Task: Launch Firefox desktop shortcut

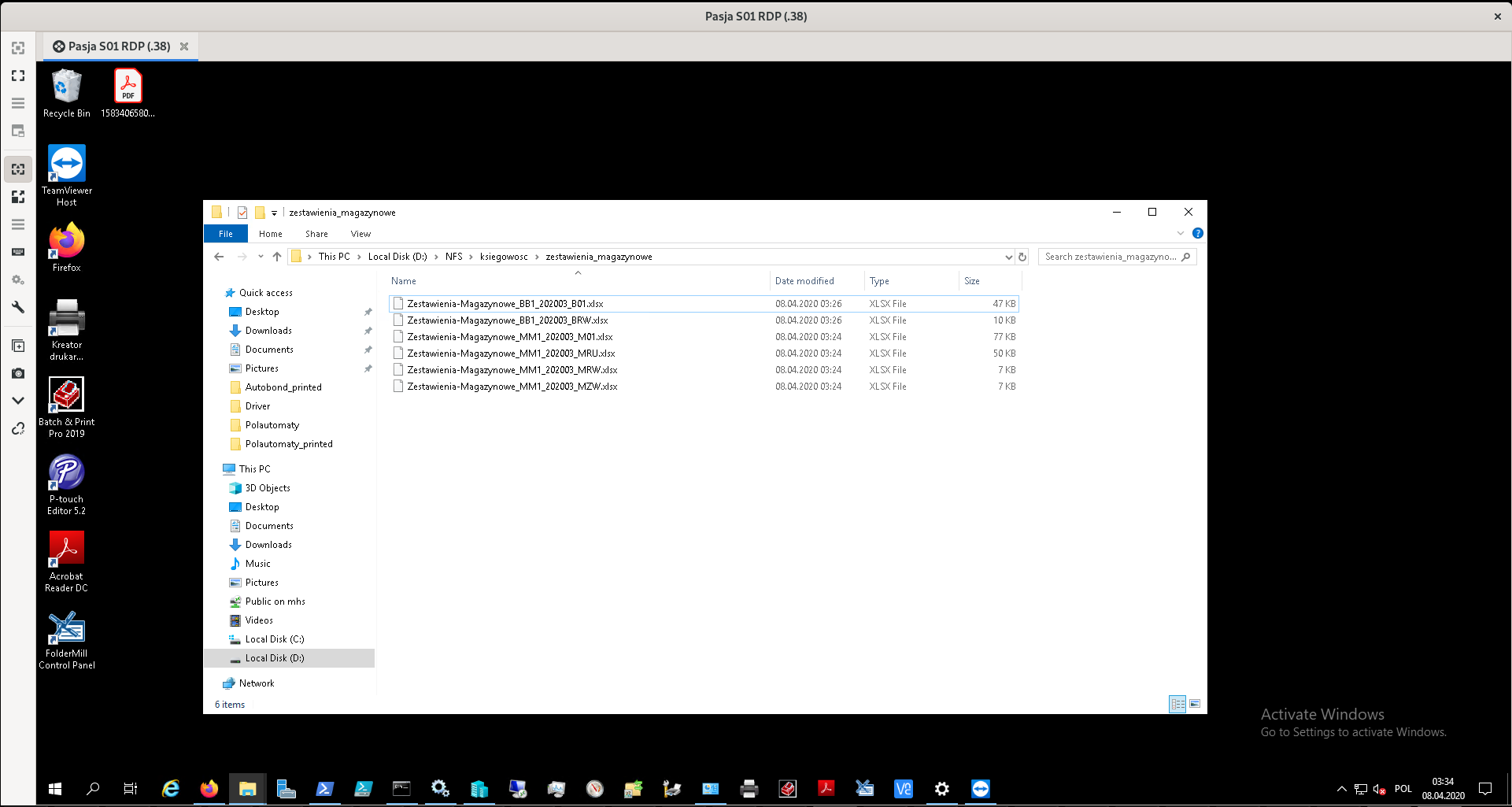Action: (x=67, y=247)
